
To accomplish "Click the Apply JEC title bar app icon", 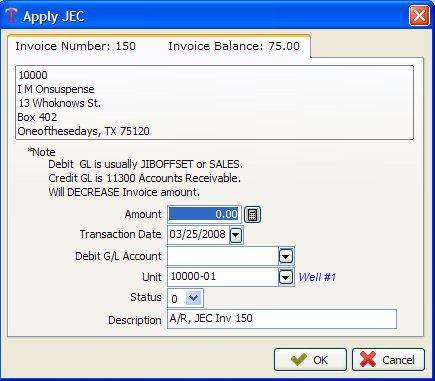I will pos(11,15).
